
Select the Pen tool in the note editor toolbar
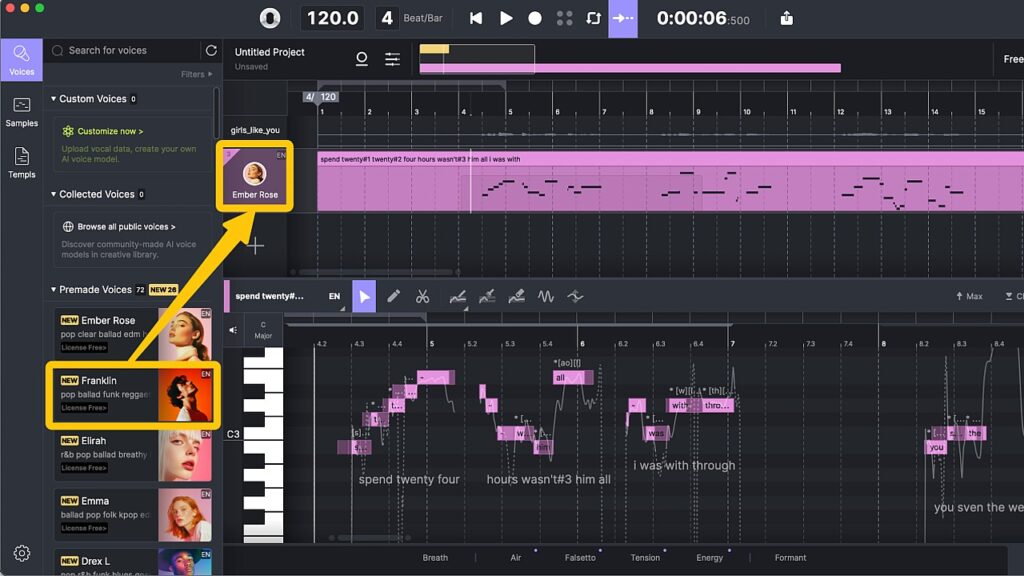395,296
